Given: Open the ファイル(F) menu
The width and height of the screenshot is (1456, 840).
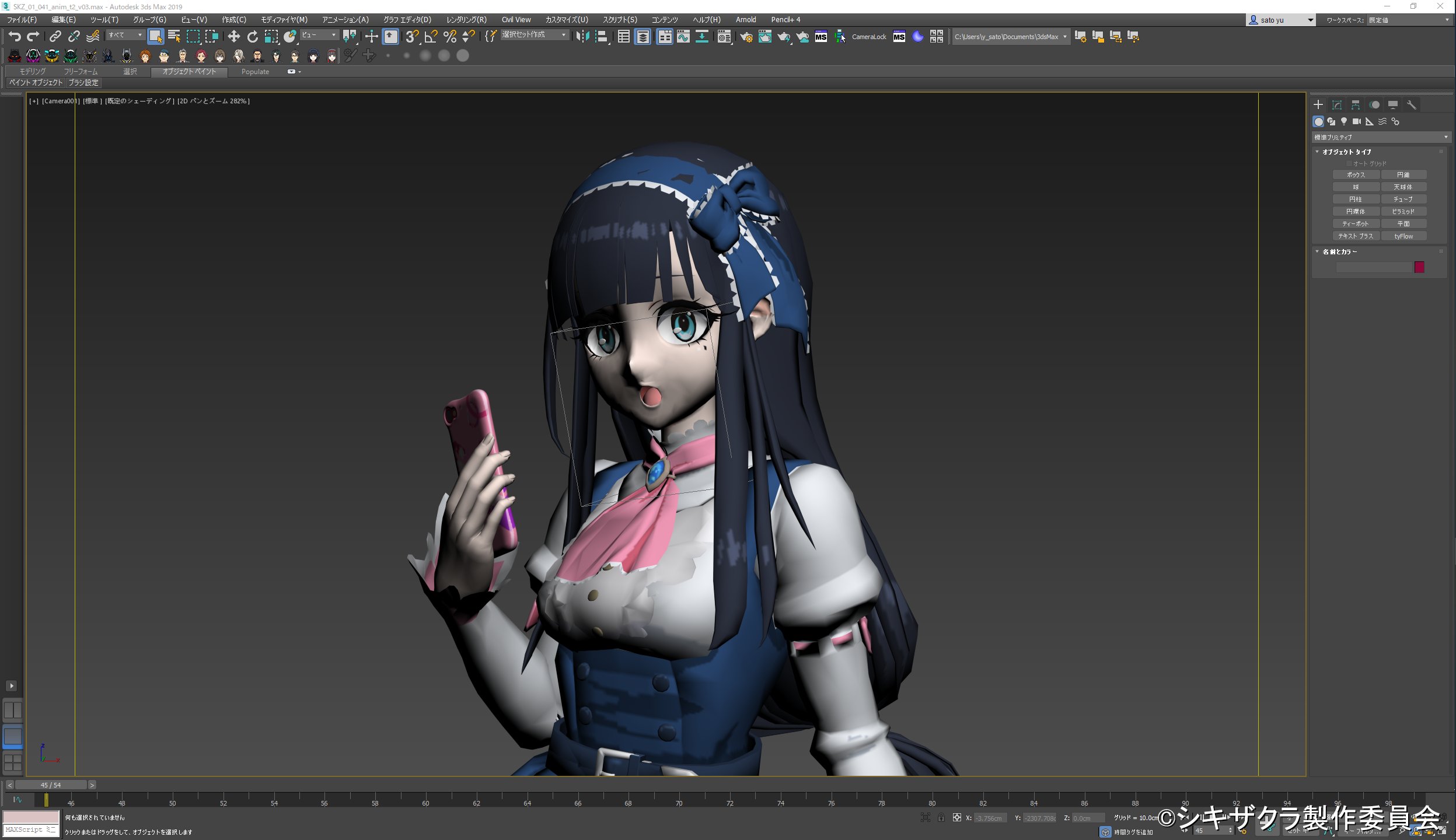Looking at the screenshot, I should tap(22, 20).
